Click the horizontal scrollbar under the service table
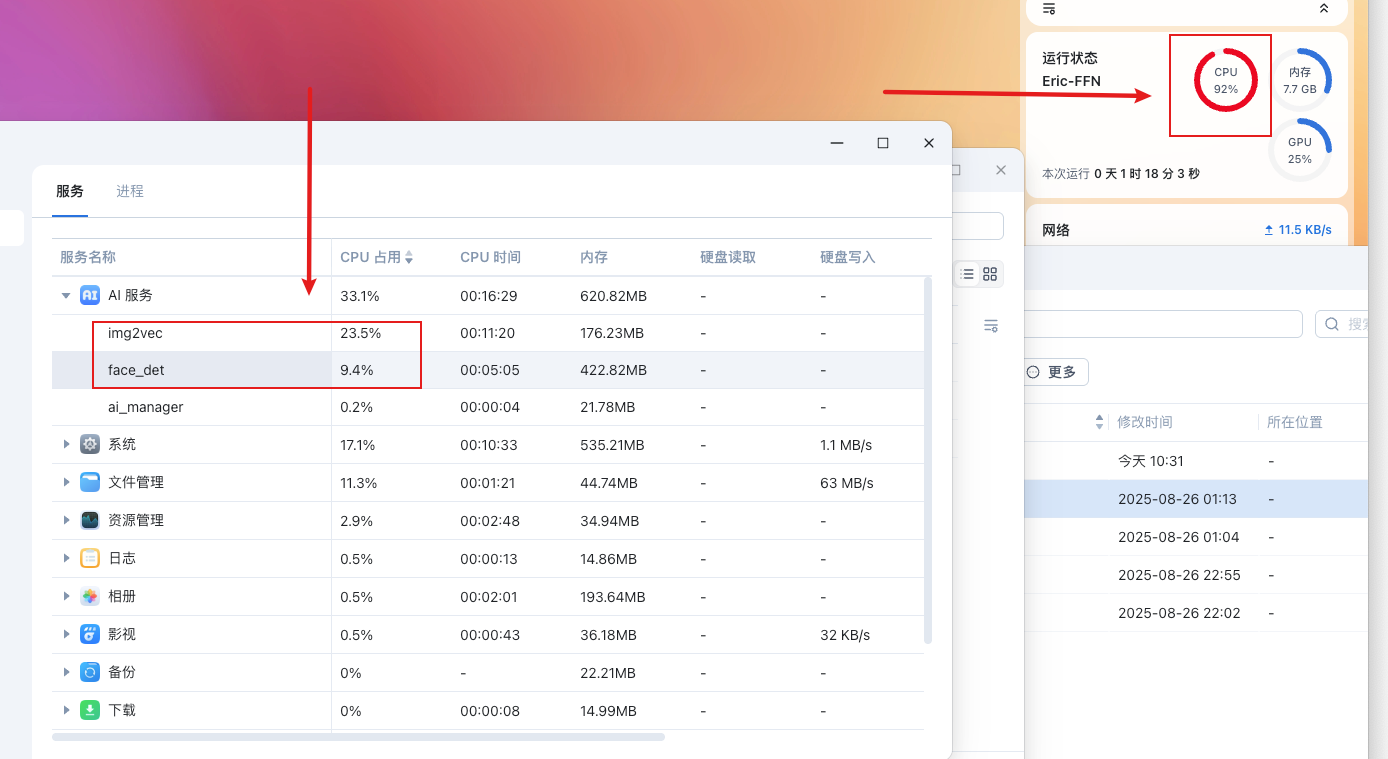The image size is (1388, 759). point(358,737)
